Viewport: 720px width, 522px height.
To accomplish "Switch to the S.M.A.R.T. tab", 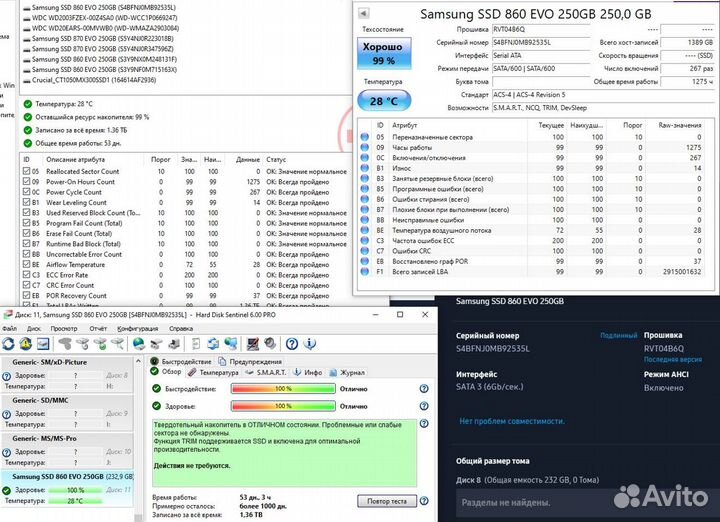I will coord(266,372).
